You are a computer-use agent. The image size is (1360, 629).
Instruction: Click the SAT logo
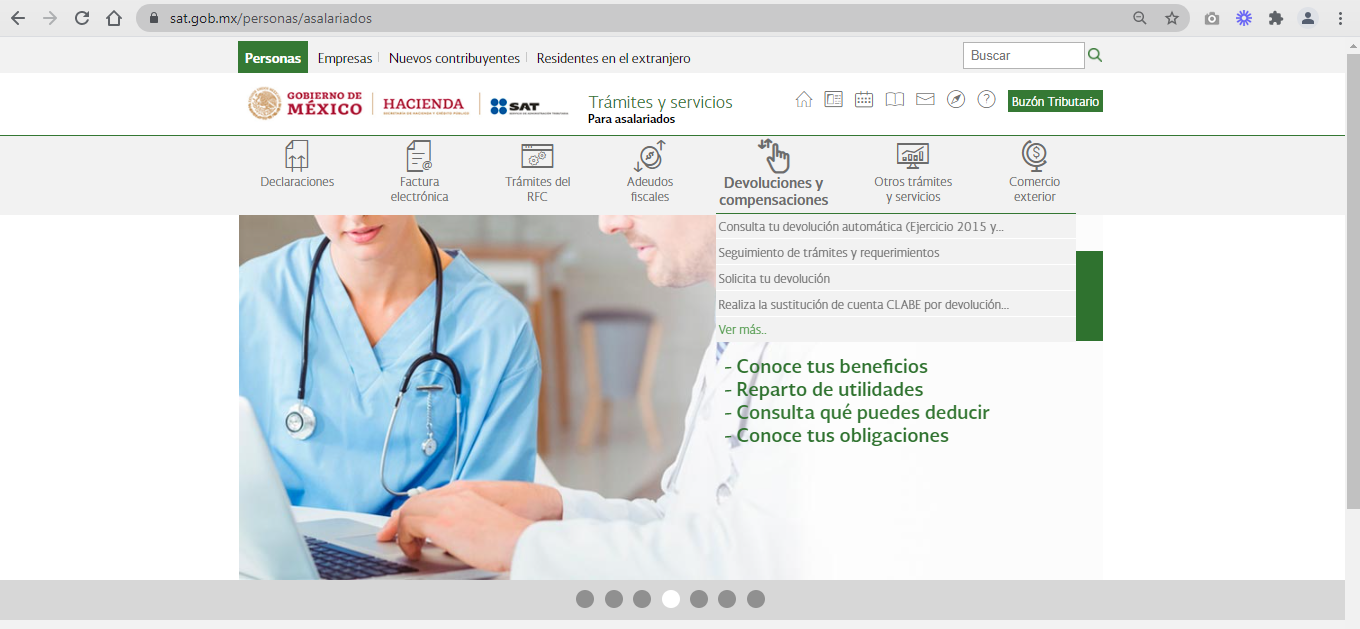530,106
